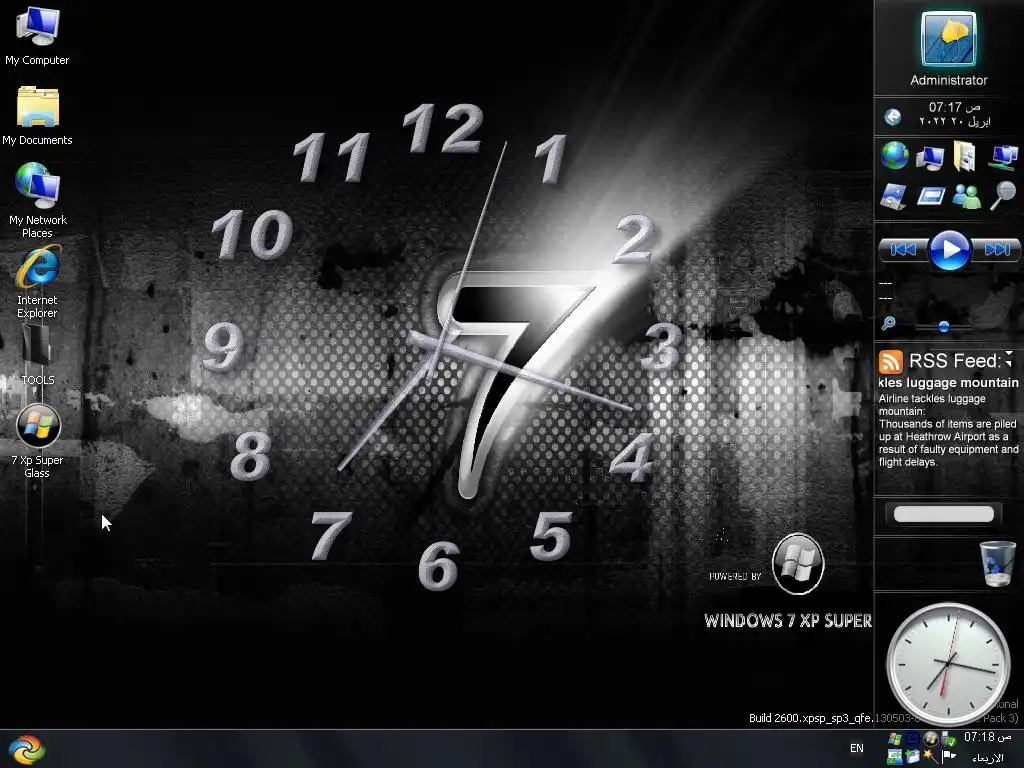Open the Start orb on taskbar
The image size is (1024, 768).
pyautogui.click(x=27, y=749)
